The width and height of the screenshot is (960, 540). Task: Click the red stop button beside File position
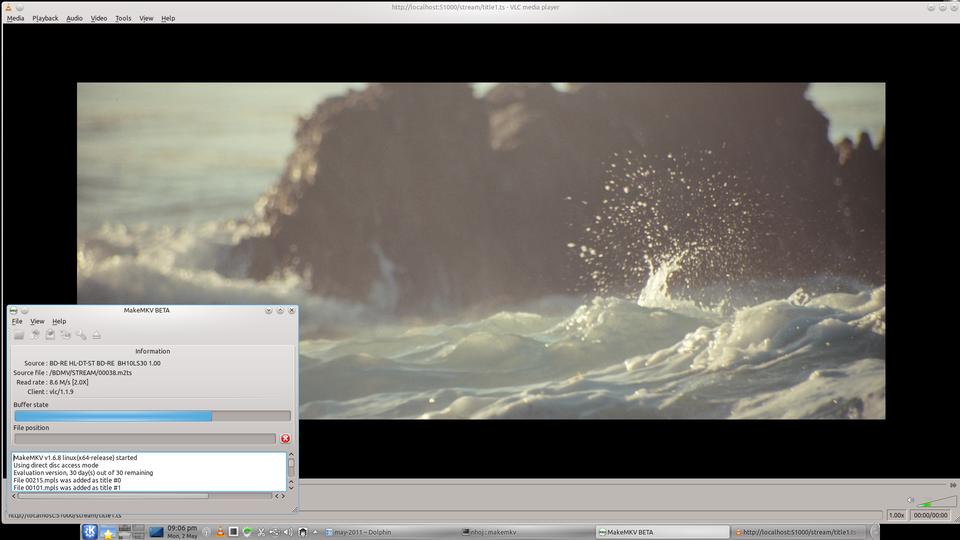click(x=285, y=439)
